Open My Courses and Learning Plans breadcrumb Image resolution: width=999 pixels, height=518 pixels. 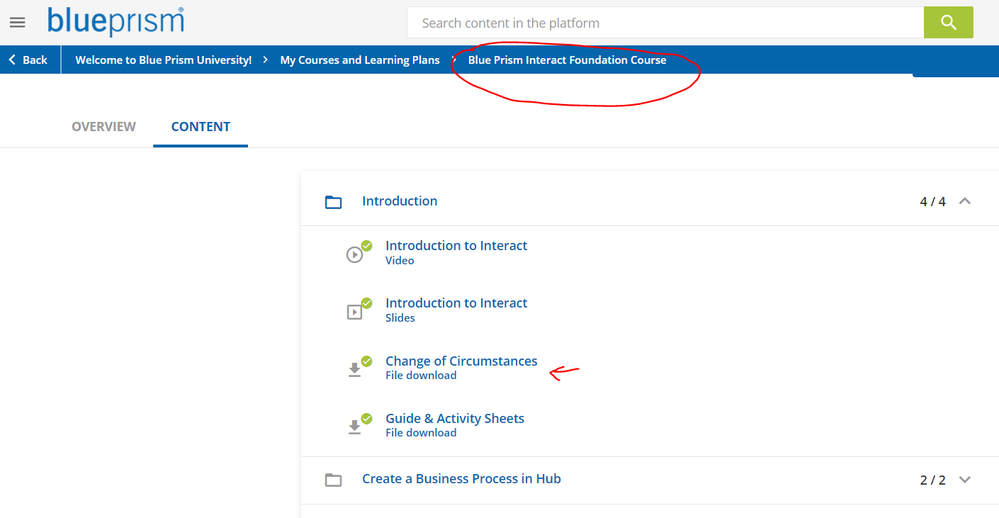tap(359, 60)
